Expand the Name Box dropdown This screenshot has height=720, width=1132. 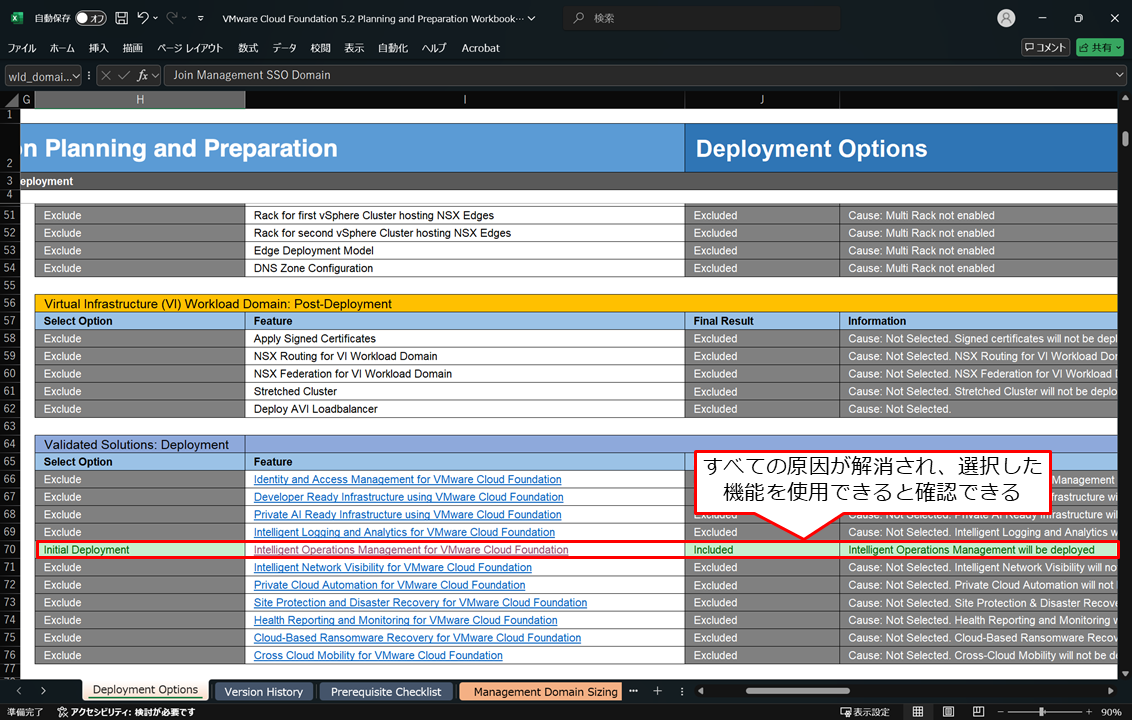coord(77,76)
